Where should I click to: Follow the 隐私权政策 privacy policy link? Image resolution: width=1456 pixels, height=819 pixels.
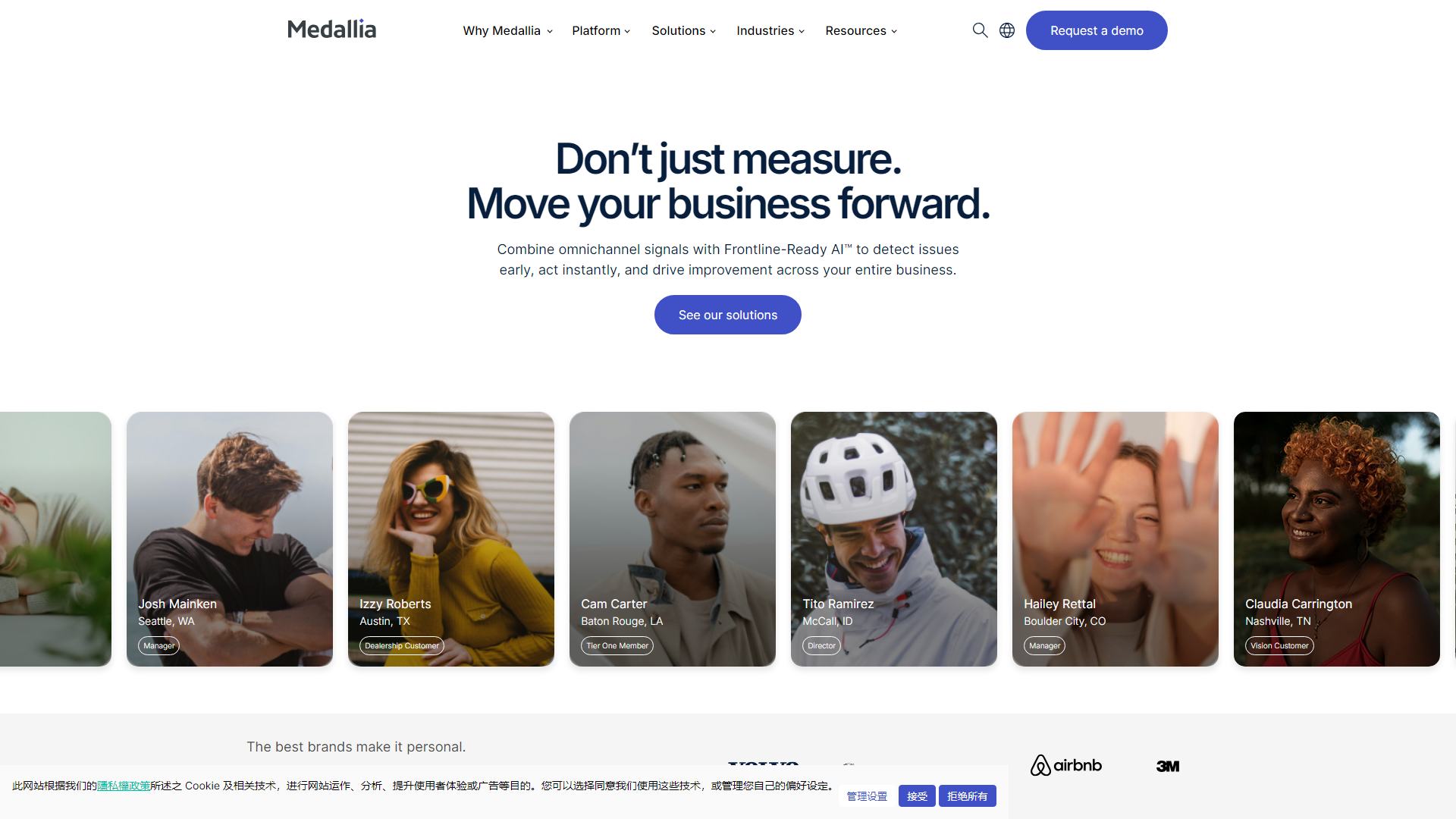pos(124,786)
